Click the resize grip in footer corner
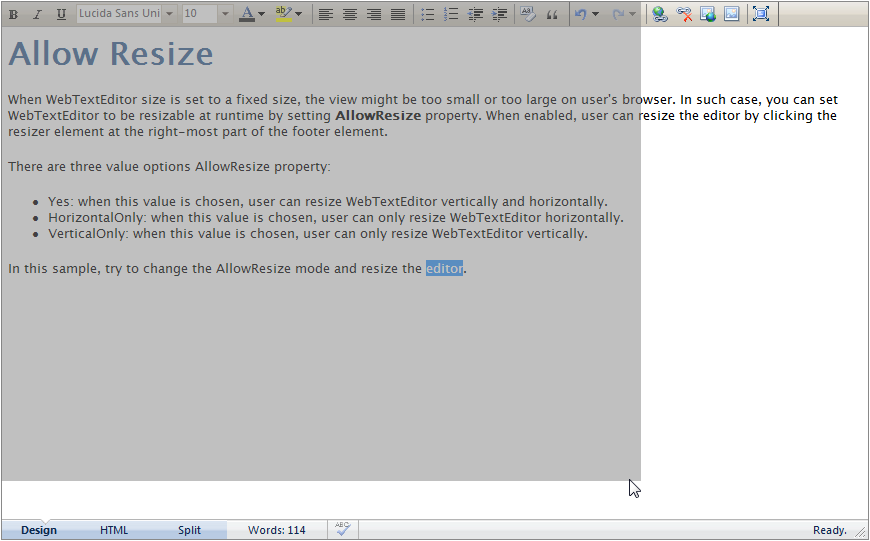 pyautogui.click(x=860, y=532)
